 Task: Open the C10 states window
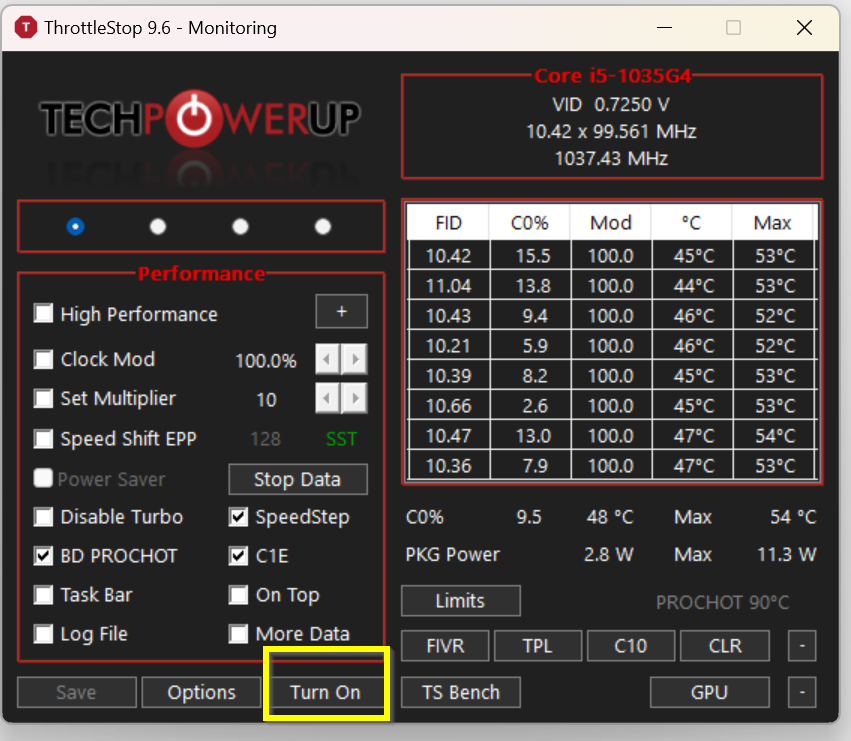point(631,646)
